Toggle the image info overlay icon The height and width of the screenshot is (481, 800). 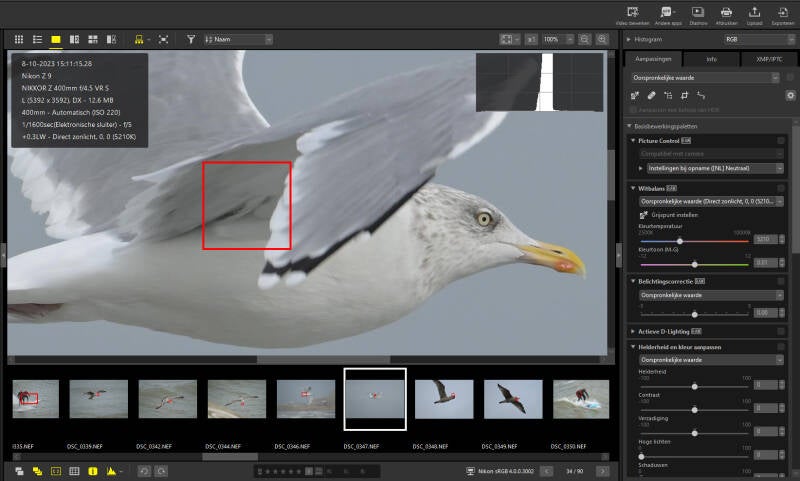(93, 471)
